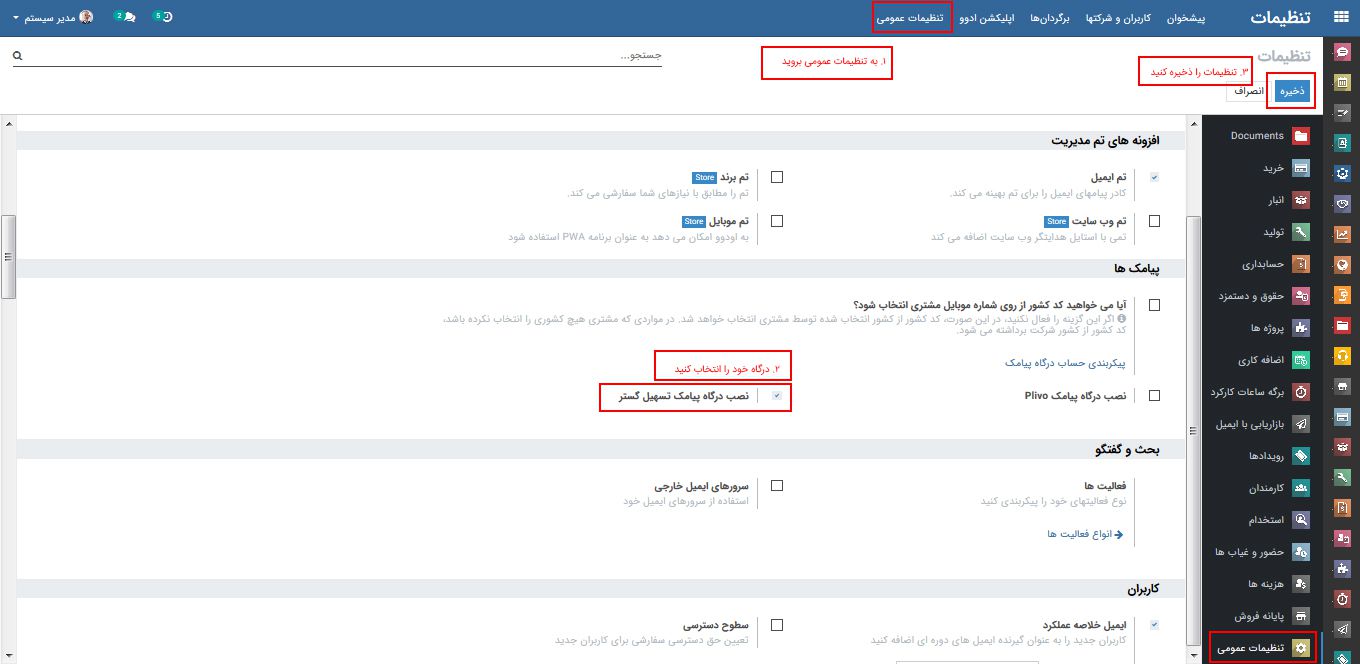Viewport: 1360px width, 664px height.
Task: Click the Store badge next to تم برند
Action: click(705, 177)
